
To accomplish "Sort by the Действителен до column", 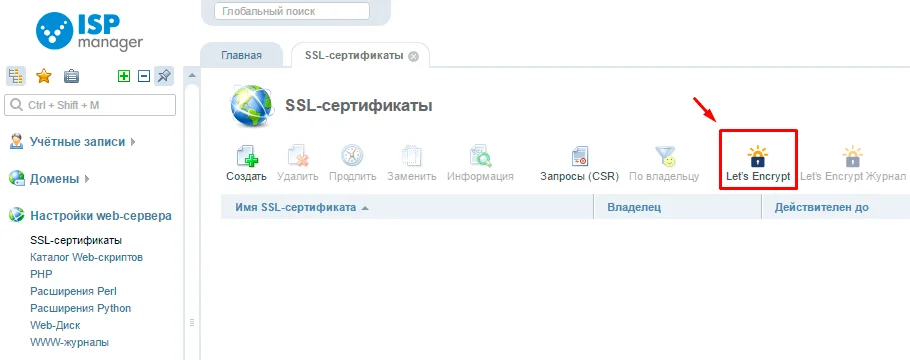I will [836, 207].
